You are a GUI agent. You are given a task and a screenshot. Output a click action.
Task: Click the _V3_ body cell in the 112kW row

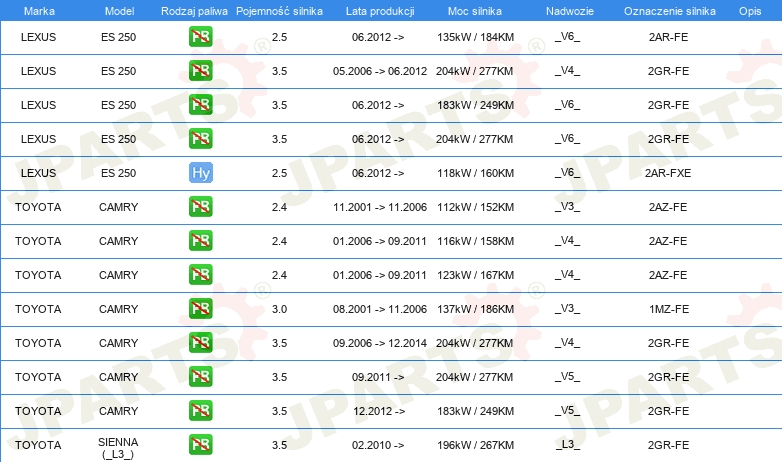[568, 207]
